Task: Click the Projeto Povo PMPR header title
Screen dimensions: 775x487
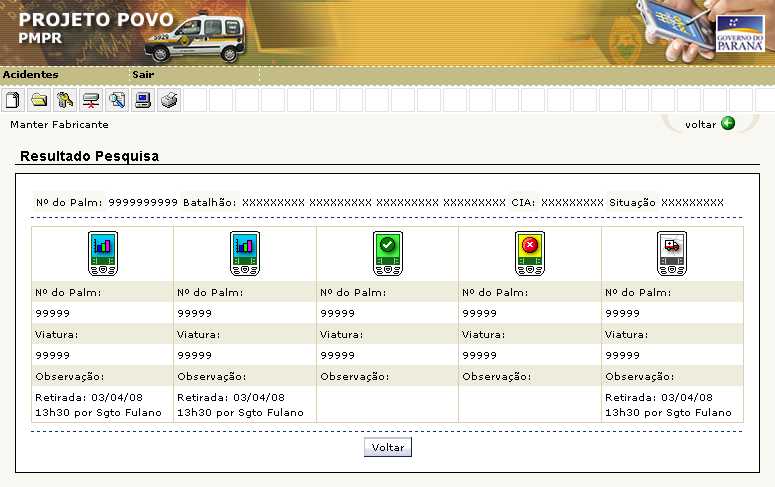Action: (95, 28)
